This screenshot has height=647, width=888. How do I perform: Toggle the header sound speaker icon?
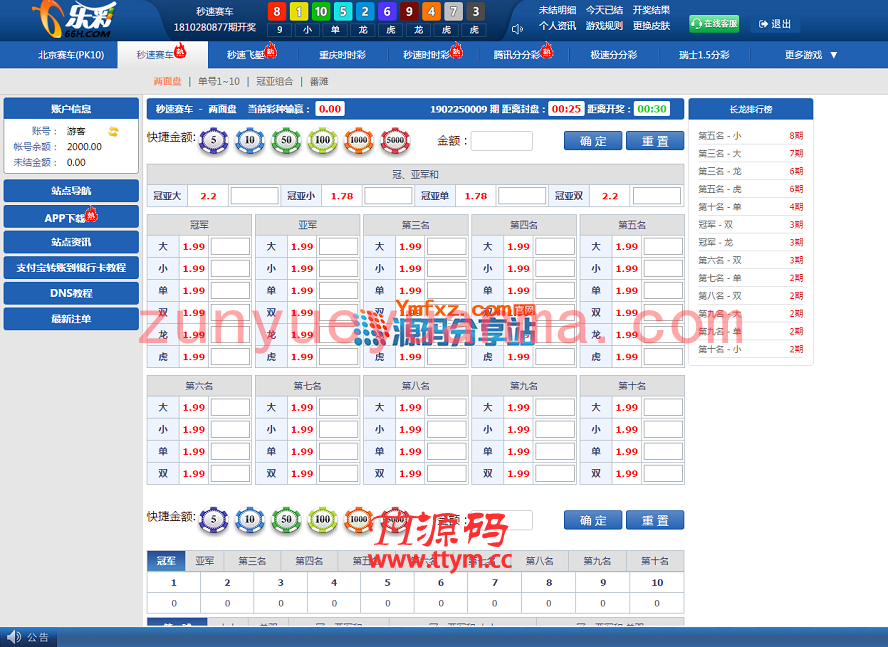pos(517,29)
